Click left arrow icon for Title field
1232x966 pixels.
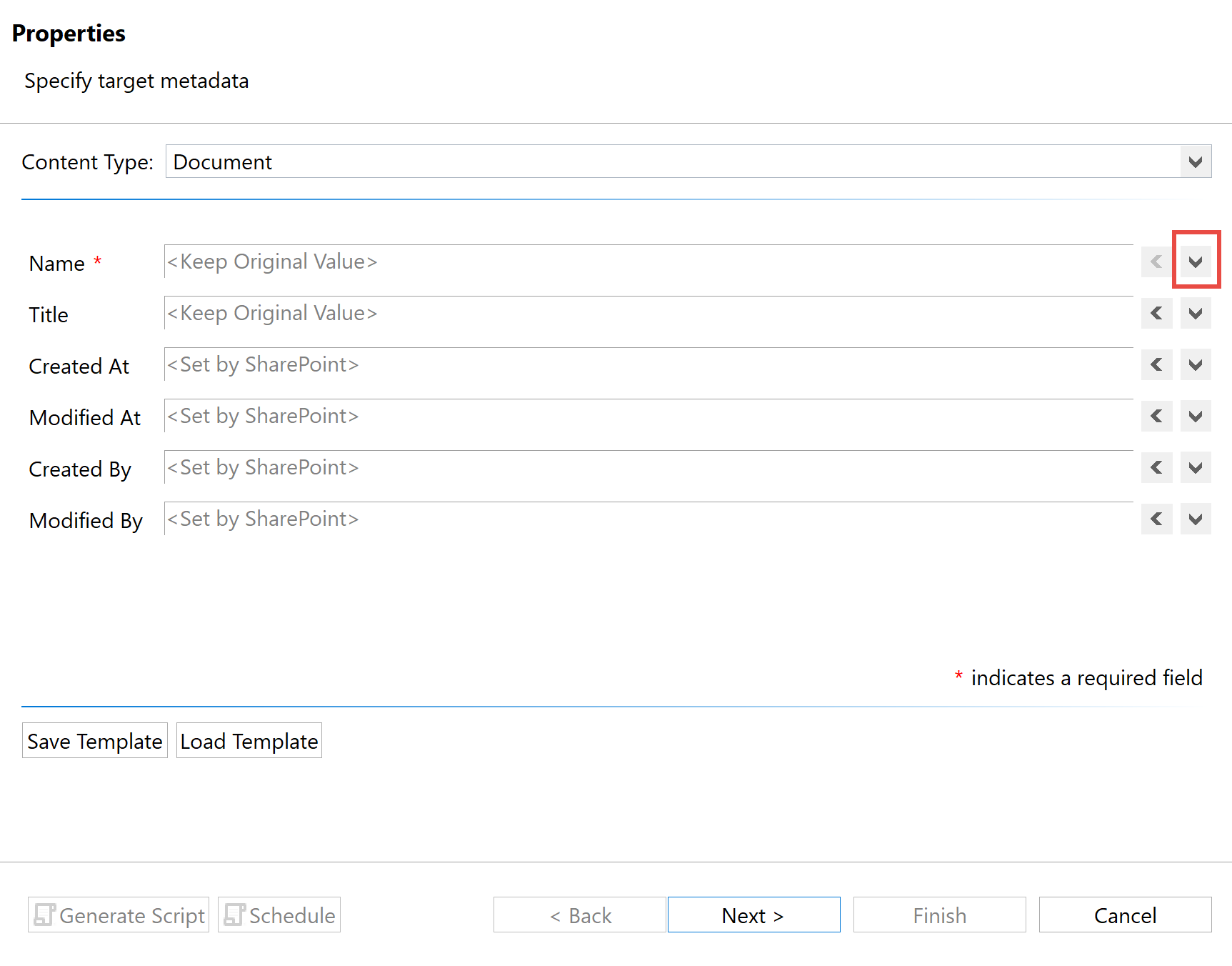click(x=1156, y=314)
